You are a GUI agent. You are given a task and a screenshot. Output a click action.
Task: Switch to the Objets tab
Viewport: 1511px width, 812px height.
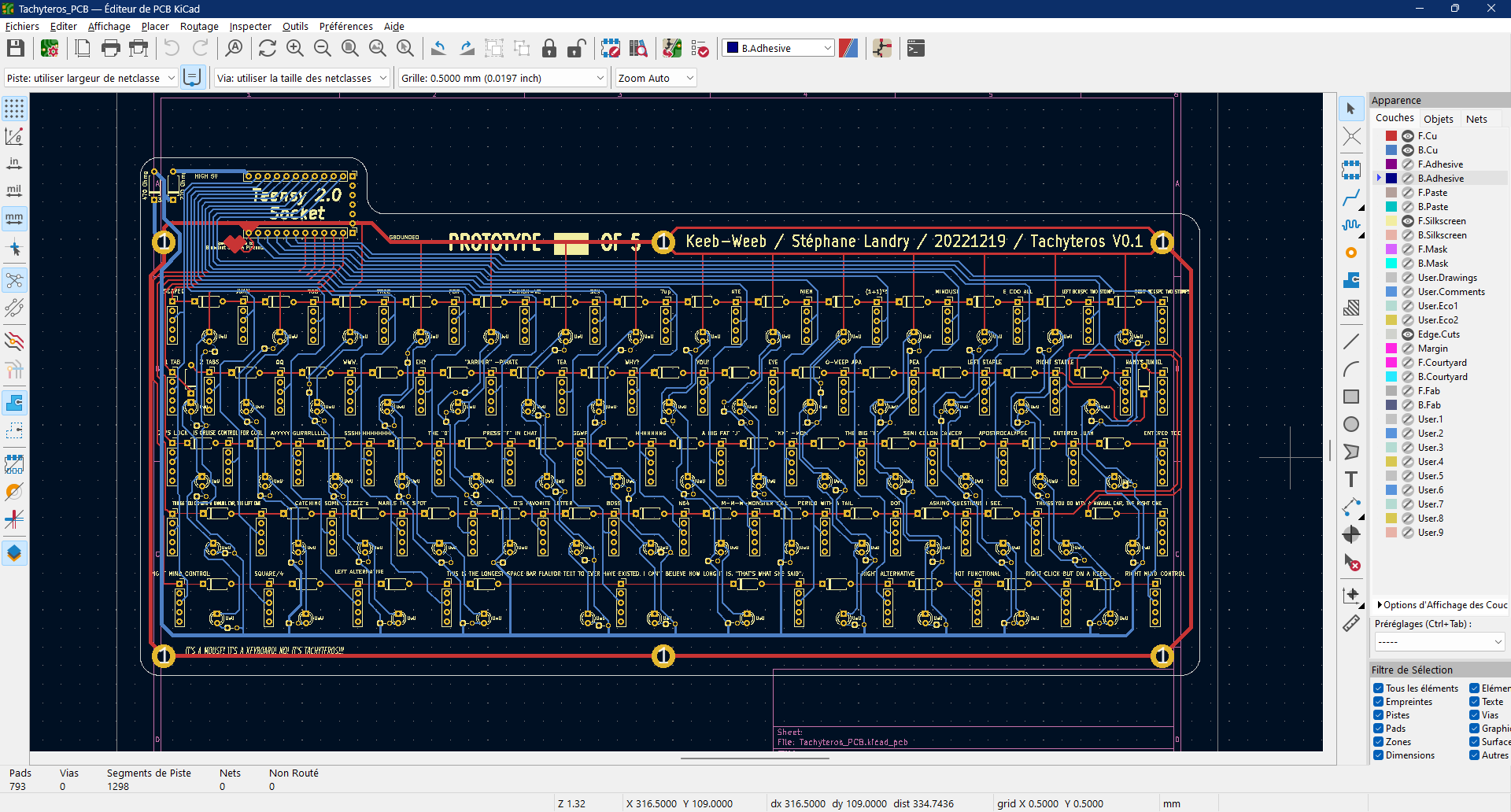[1438, 119]
